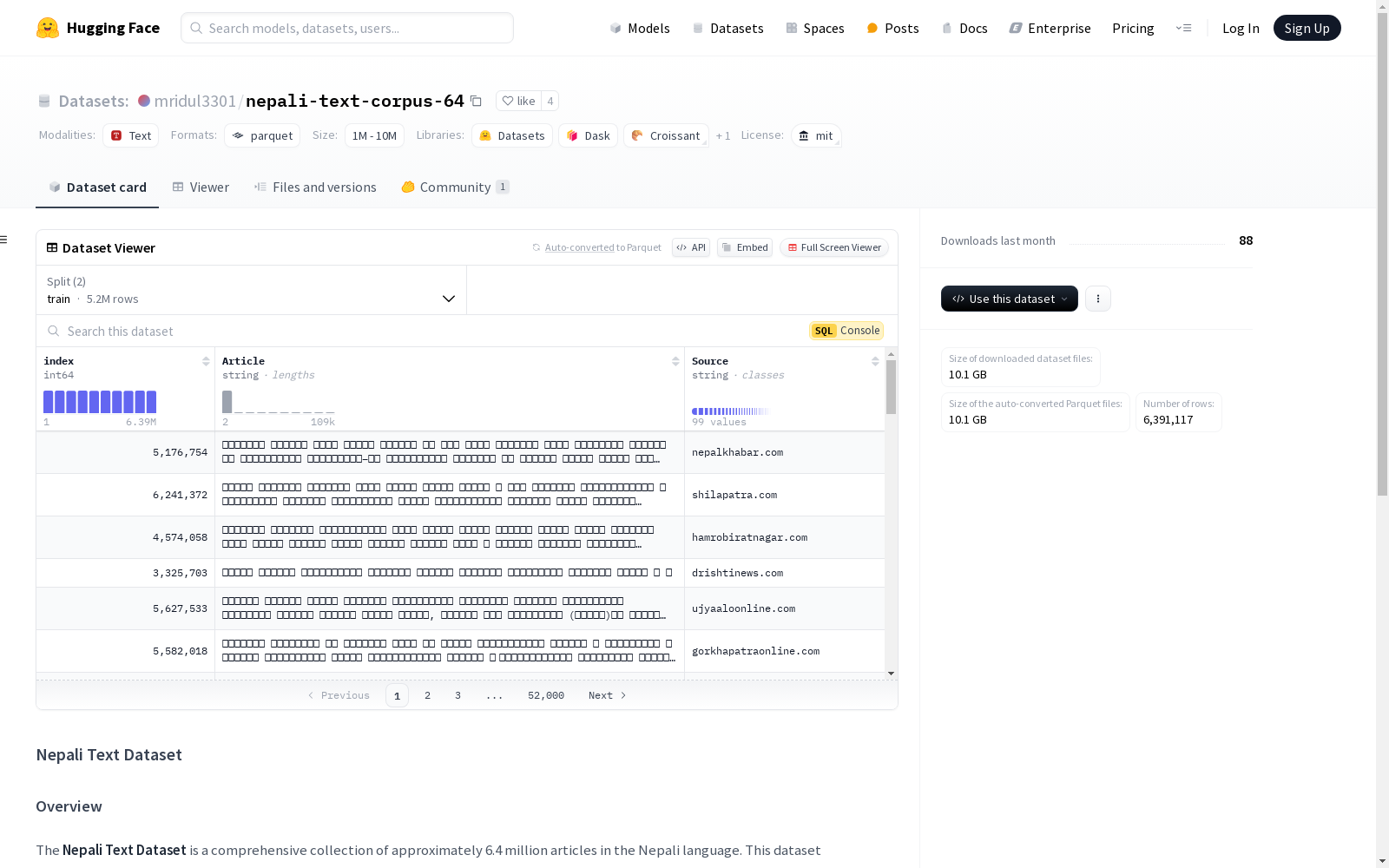This screenshot has width=1389, height=868.
Task: Open Posts in the top navigation
Action: click(x=892, y=28)
